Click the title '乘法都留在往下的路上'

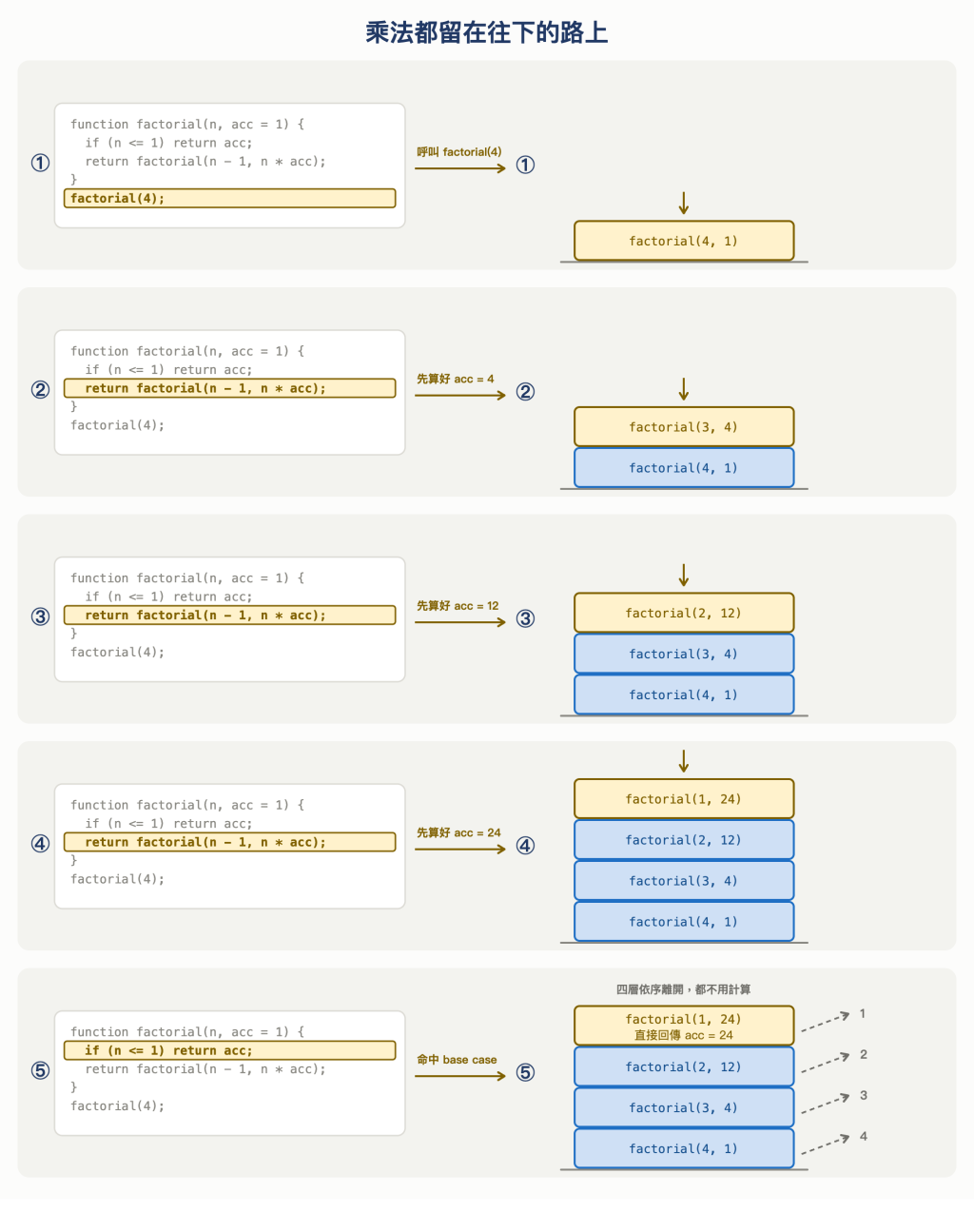click(x=487, y=32)
